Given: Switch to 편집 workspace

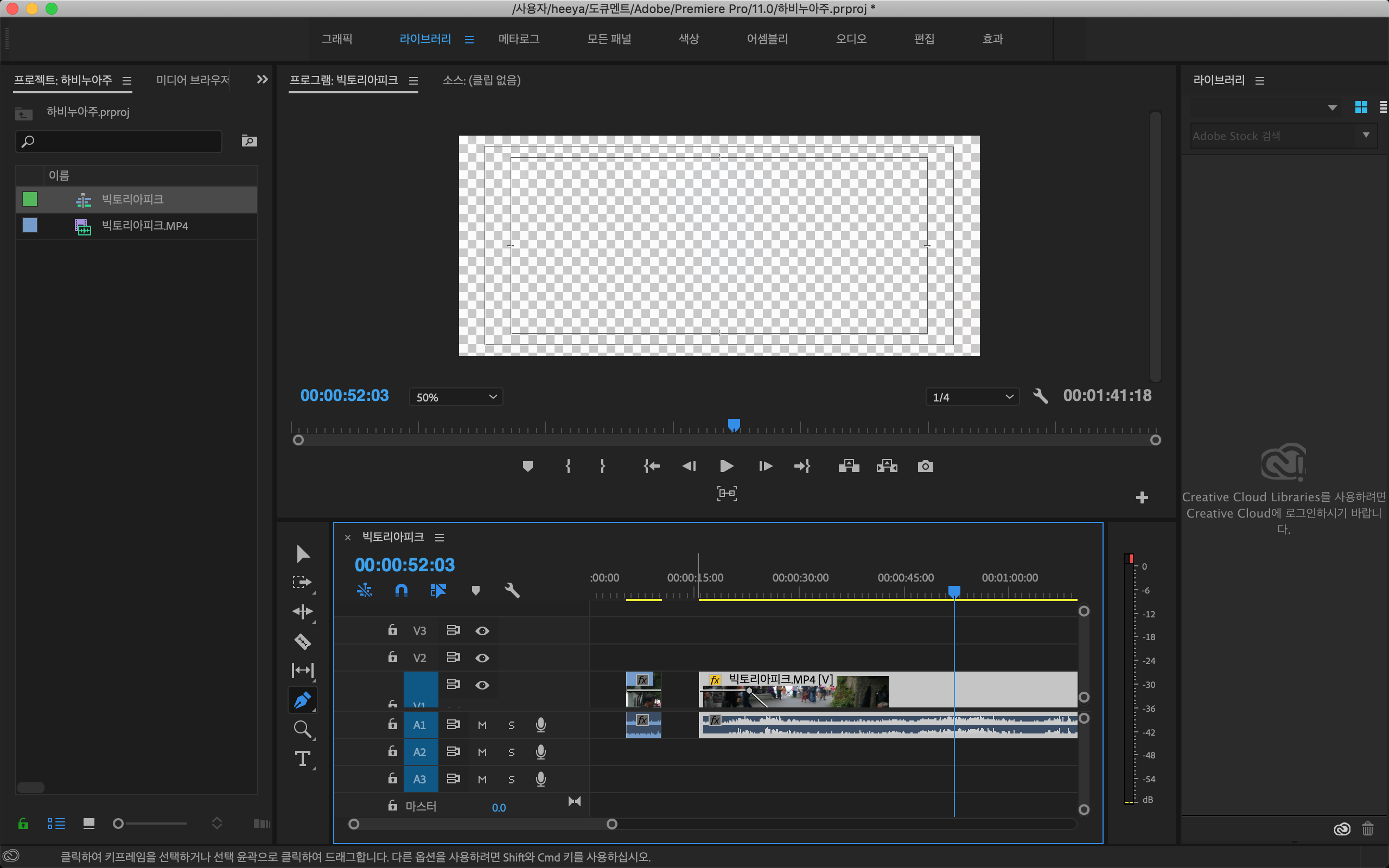Looking at the screenshot, I should pyautogui.click(x=924, y=39).
